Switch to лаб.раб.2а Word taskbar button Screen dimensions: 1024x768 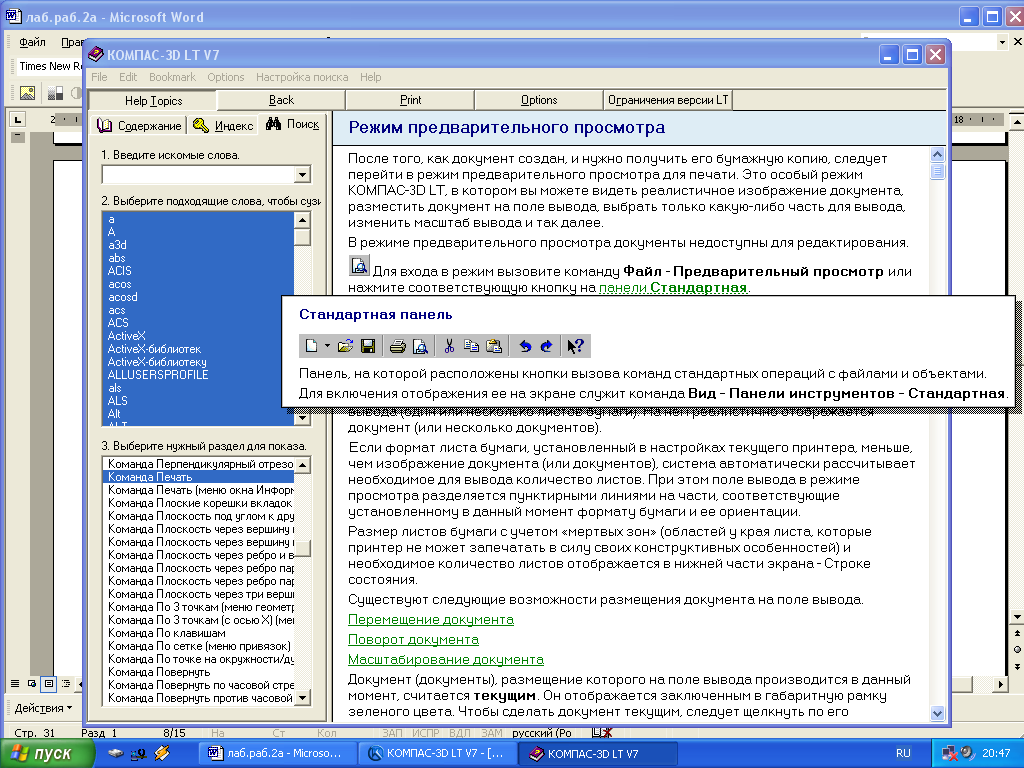coord(280,754)
